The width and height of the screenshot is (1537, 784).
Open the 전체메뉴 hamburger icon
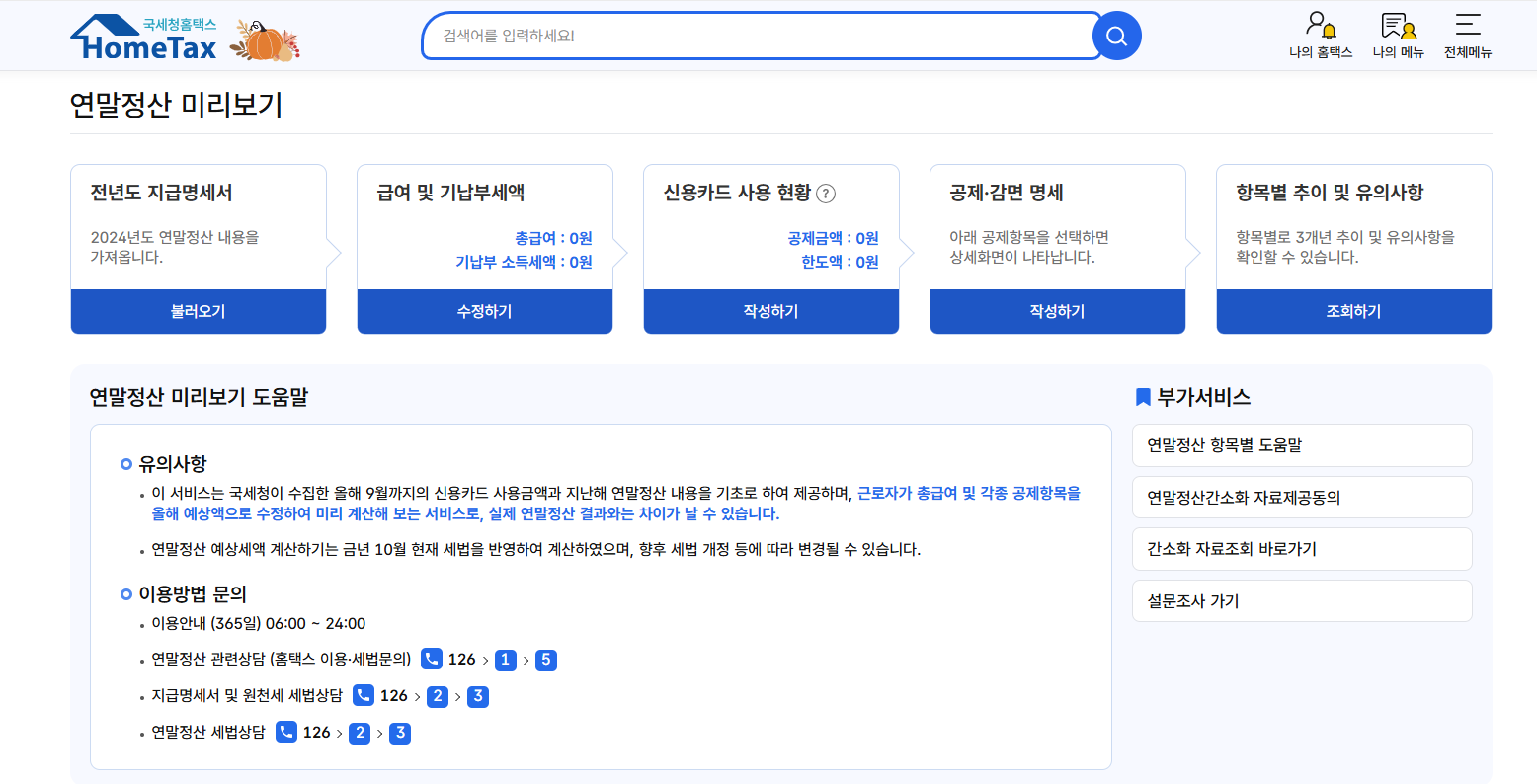1467,25
